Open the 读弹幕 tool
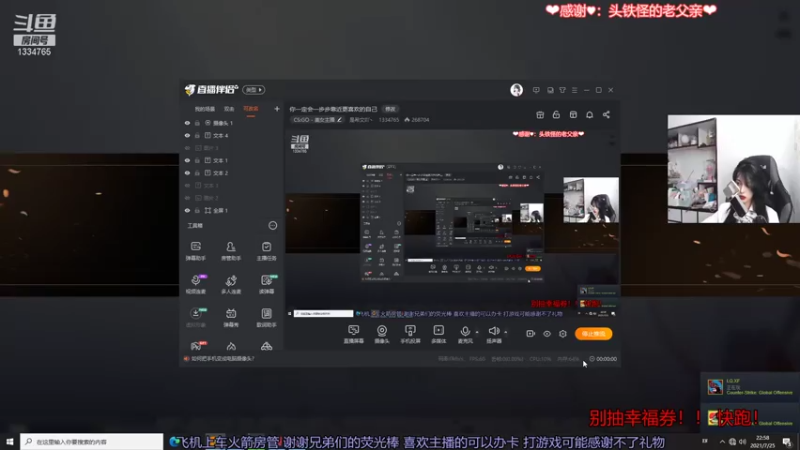The width and height of the screenshot is (800, 450). click(x=266, y=284)
